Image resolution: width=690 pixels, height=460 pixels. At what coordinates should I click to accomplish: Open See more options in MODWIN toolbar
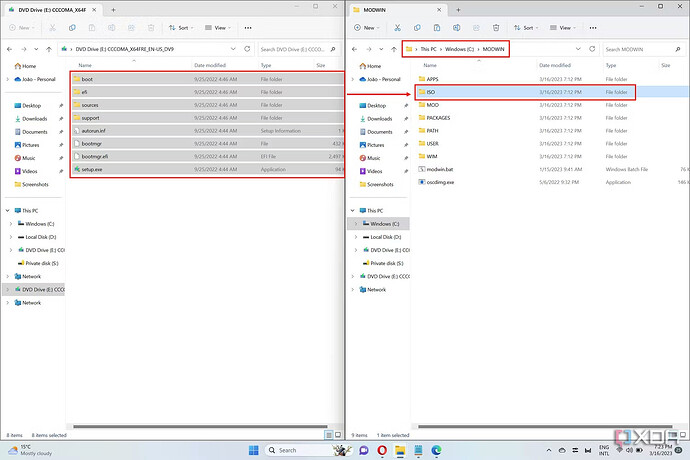[593, 28]
